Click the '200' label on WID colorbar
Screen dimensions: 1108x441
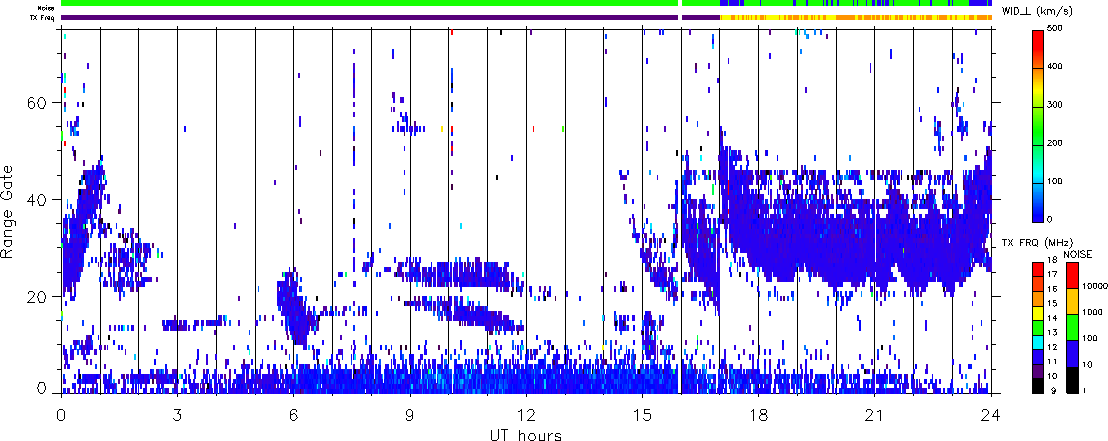tap(1054, 144)
